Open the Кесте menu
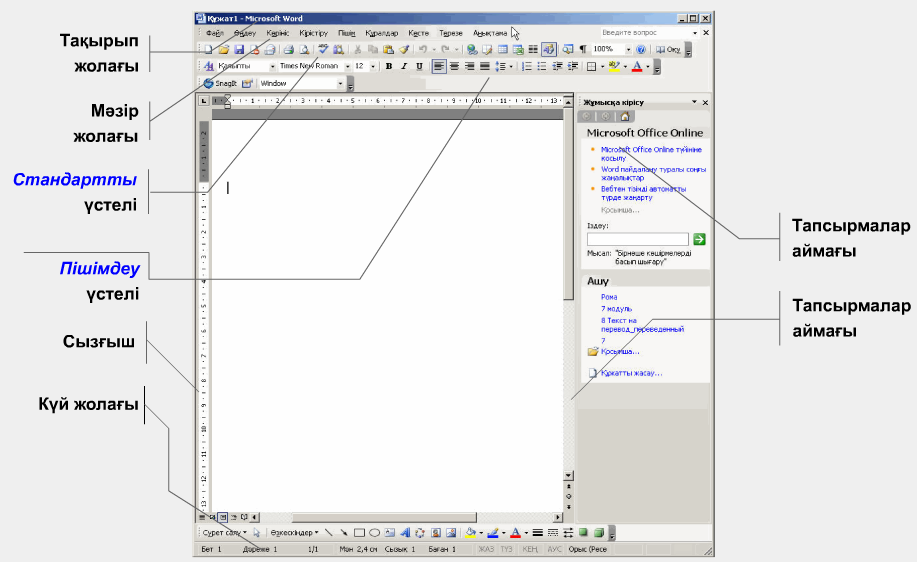 (x=419, y=33)
